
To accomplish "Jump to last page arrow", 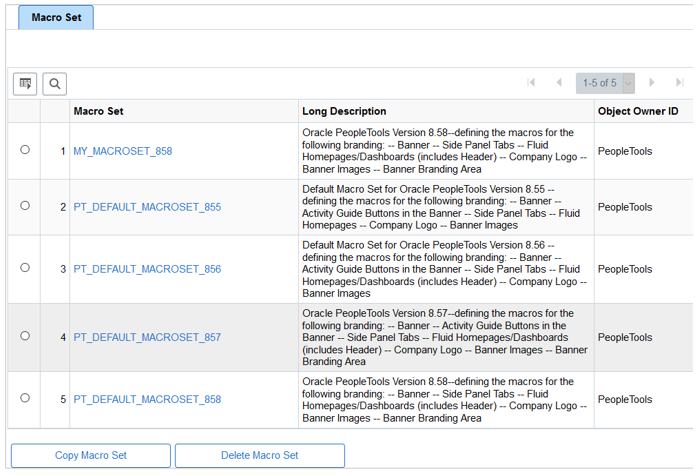I will point(679,83).
